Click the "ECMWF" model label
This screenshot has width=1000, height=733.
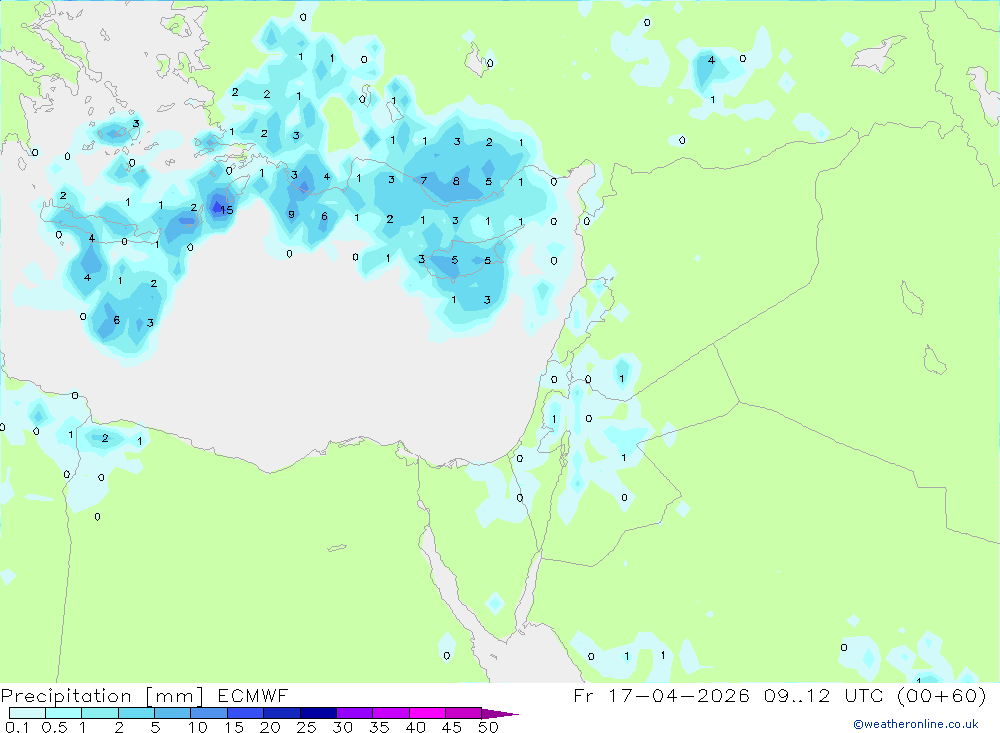[x=253, y=695]
